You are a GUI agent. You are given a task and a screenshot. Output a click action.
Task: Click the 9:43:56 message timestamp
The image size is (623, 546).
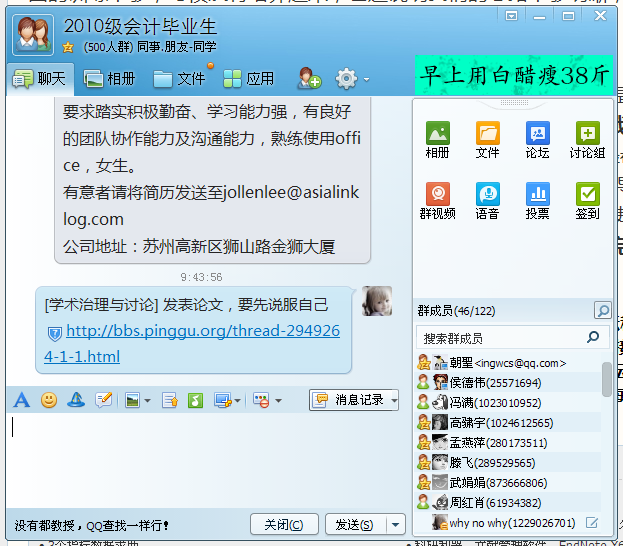tap(201, 277)
